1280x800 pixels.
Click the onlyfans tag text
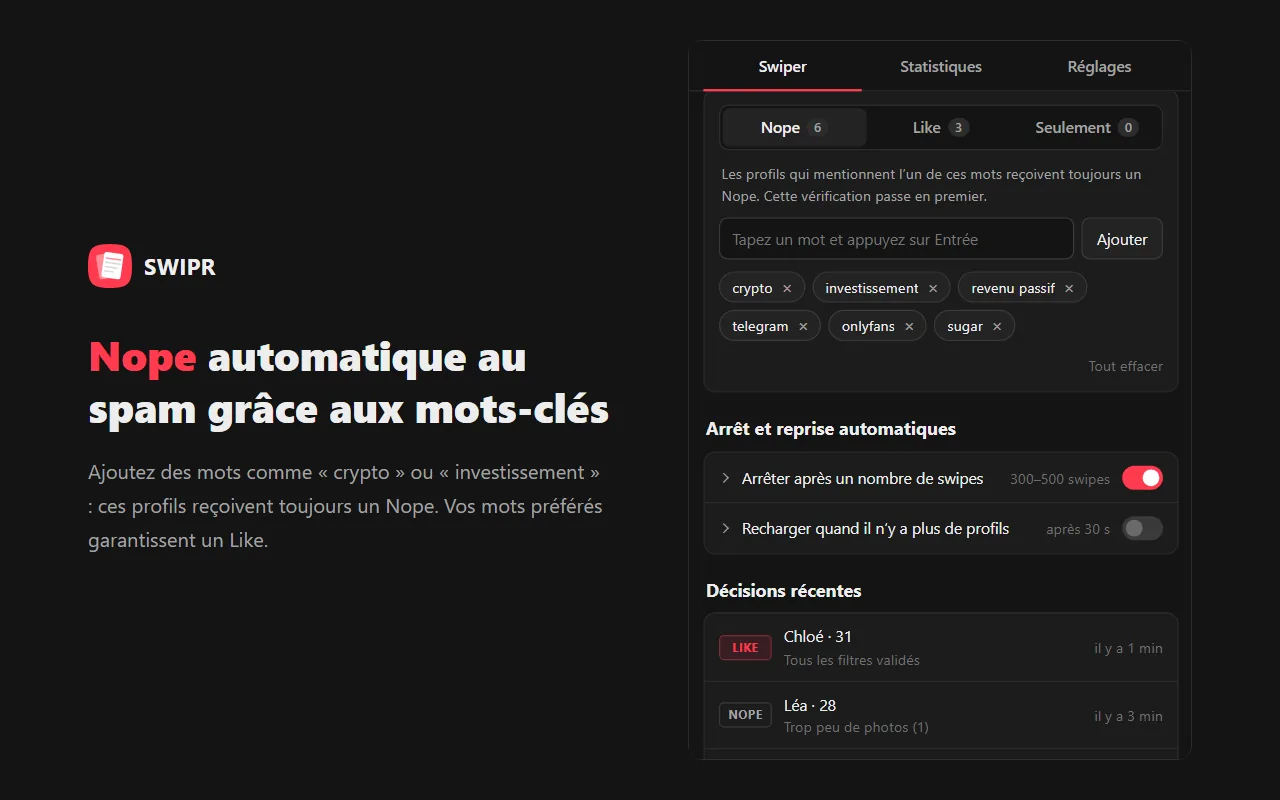point(868,326)
